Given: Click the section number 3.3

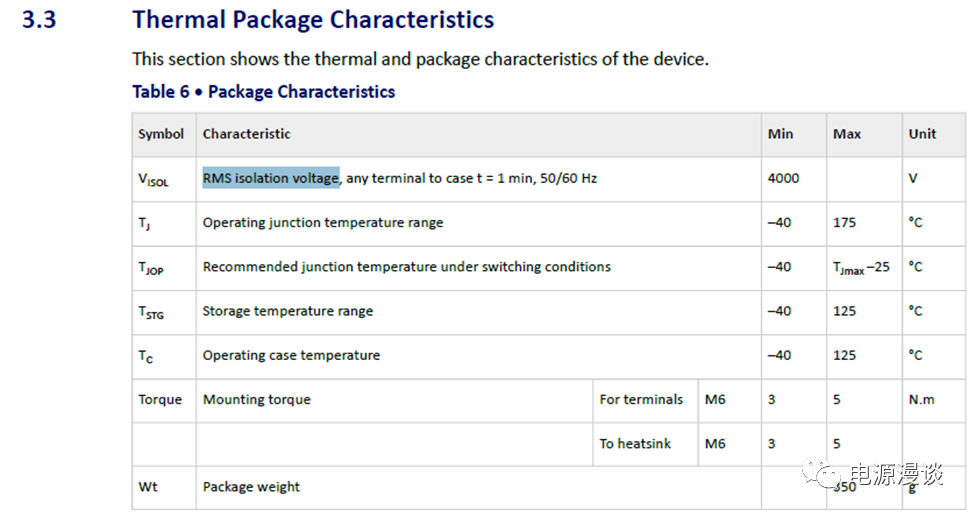Looking at the screenshot, I should 39,20.
